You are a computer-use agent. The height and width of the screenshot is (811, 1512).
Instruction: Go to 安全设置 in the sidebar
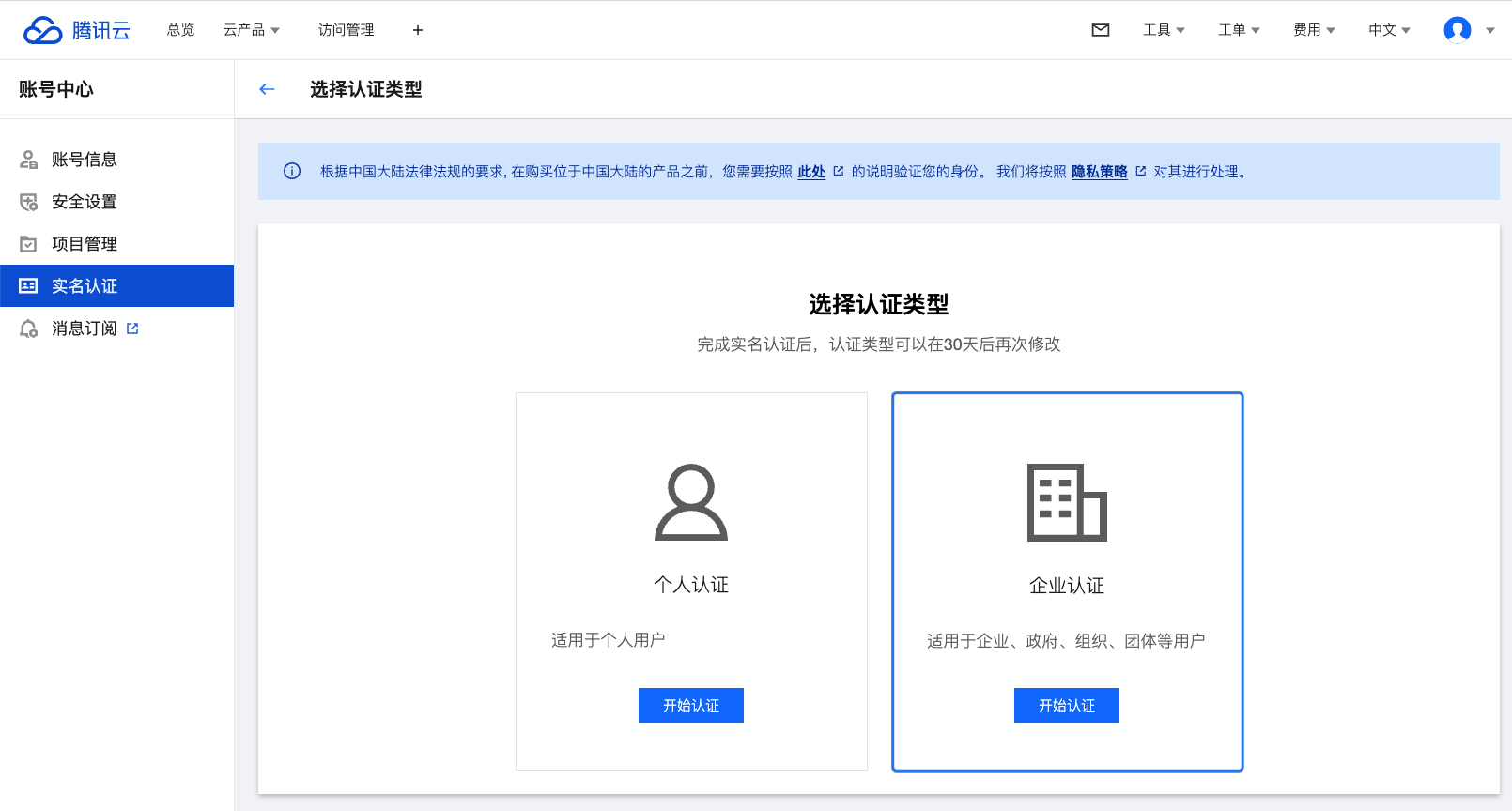coord(84,202)
